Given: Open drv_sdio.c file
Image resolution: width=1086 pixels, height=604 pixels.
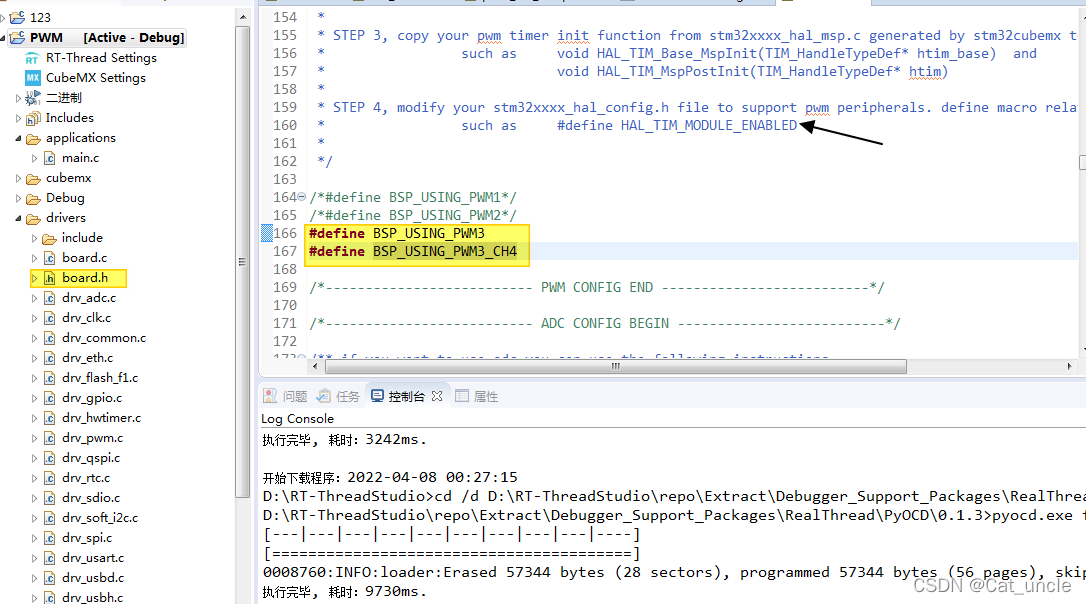Looking at the screenshot, I should click(91, 498).
